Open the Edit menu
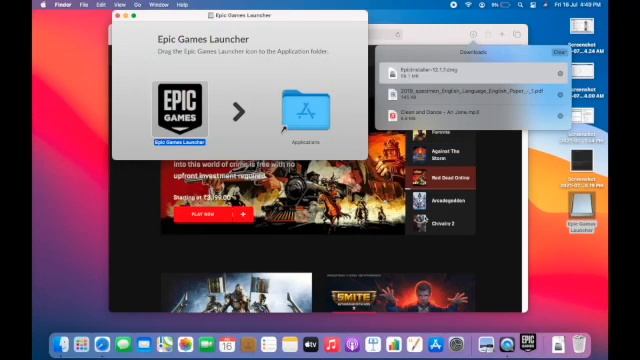The height and width of the screenshot is (360, 640). click(101, 5)
